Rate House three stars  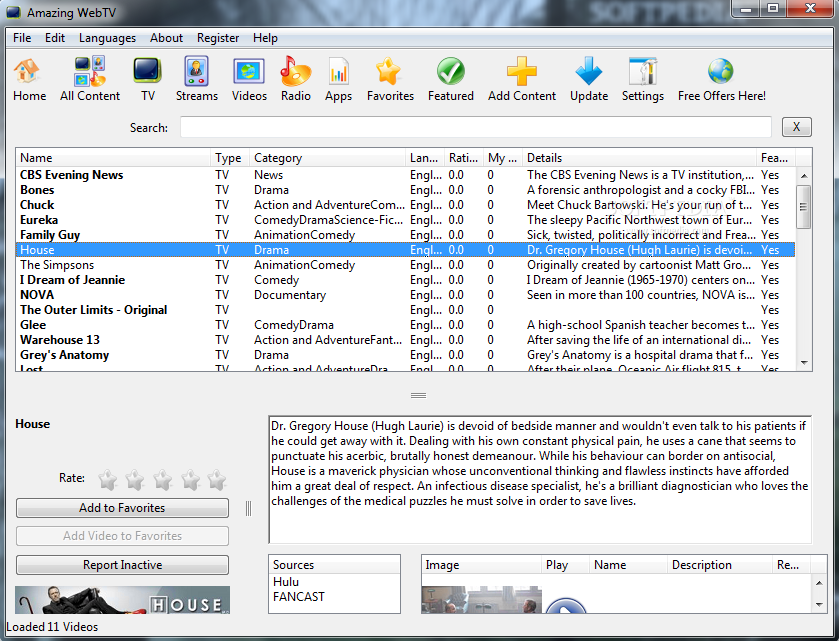coord(163,479)
